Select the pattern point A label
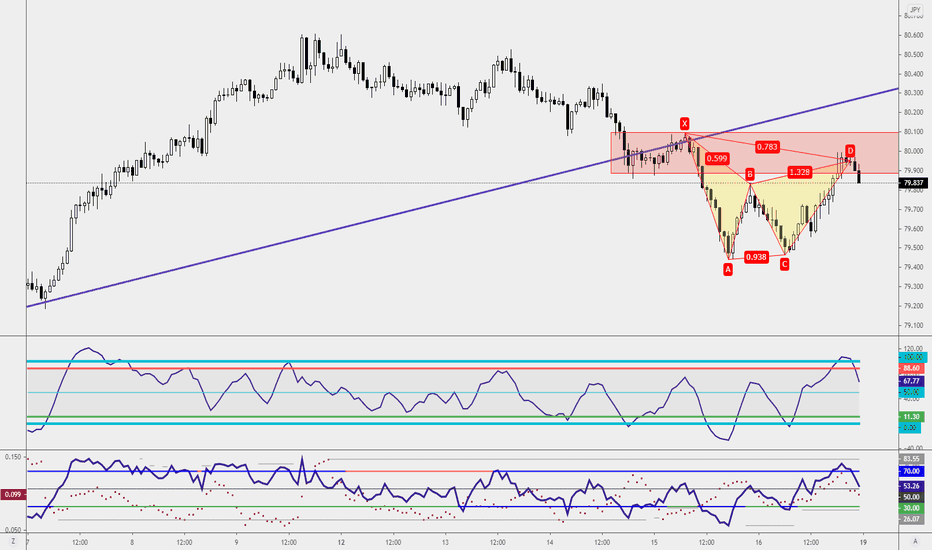Screen dimensions: 932x550 click(728, 269)
